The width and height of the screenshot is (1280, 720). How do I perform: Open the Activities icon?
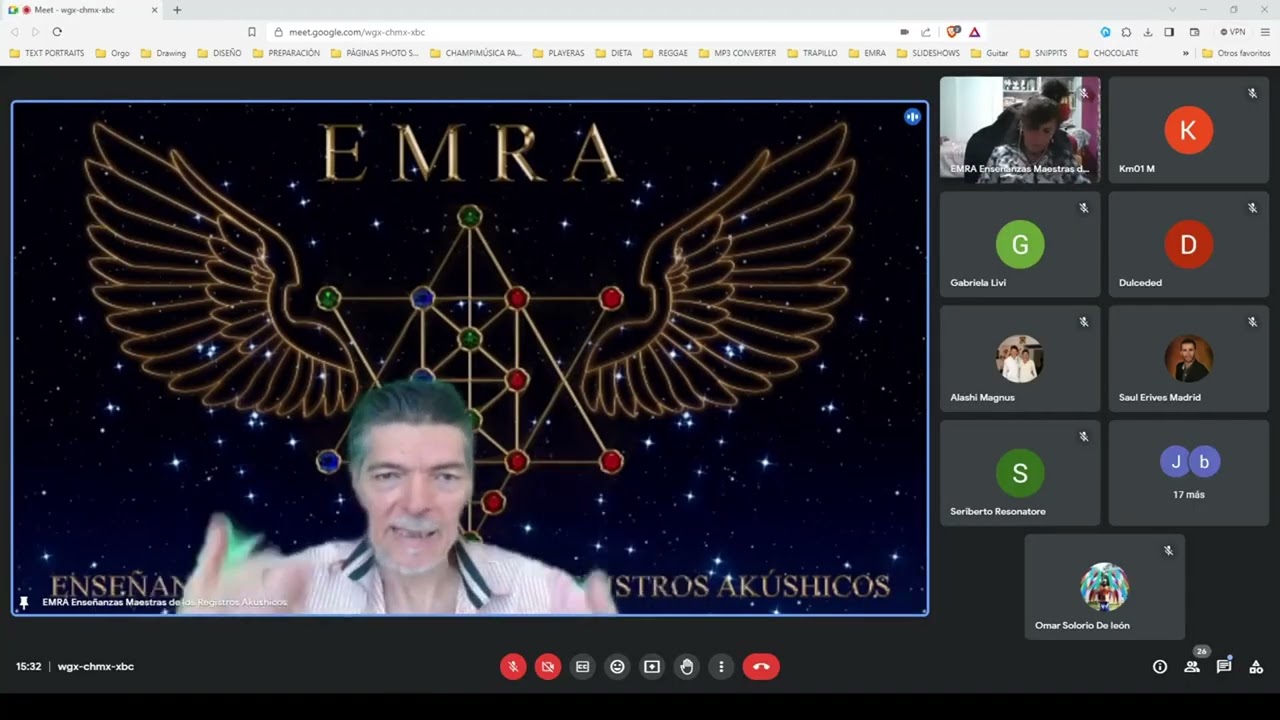click(1256, 667)
